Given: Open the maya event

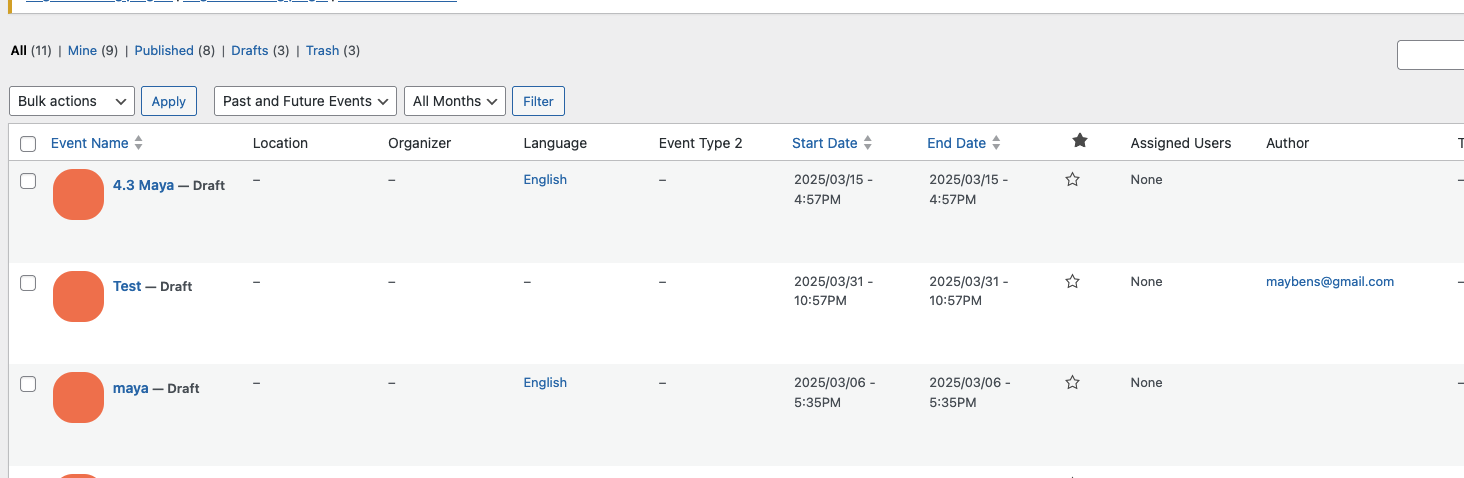Looking at the screenshot, I should click(131, 388).
